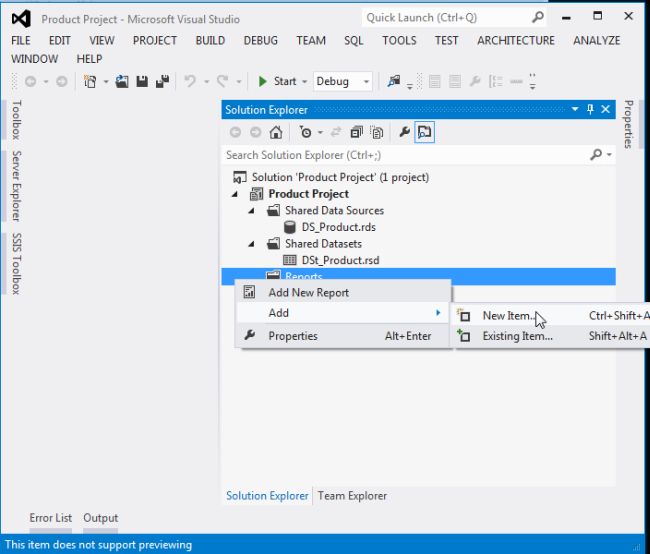
Task: Open the New Project dropdown arrow
Action: (106, 82)
